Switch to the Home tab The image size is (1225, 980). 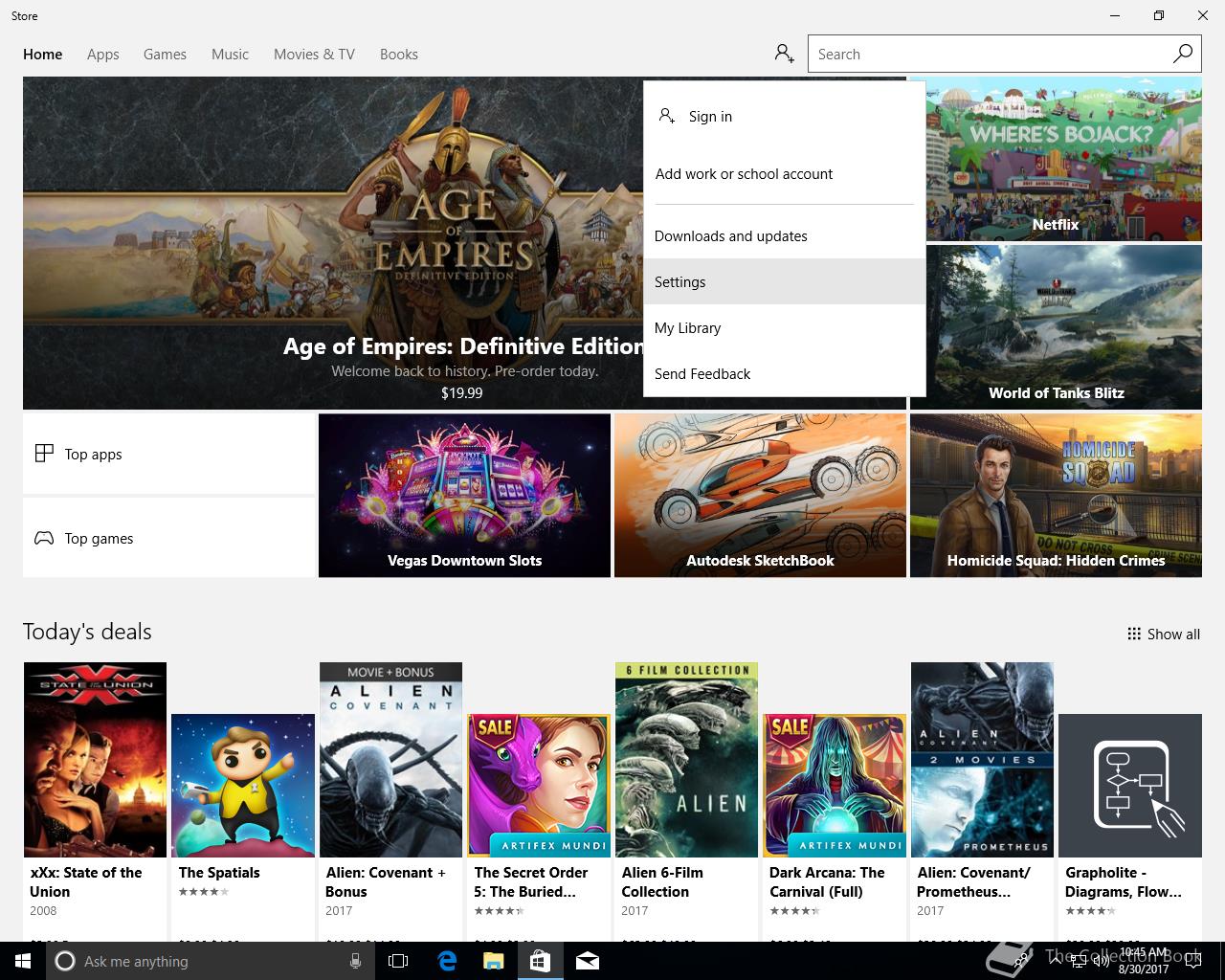(43, 54)
